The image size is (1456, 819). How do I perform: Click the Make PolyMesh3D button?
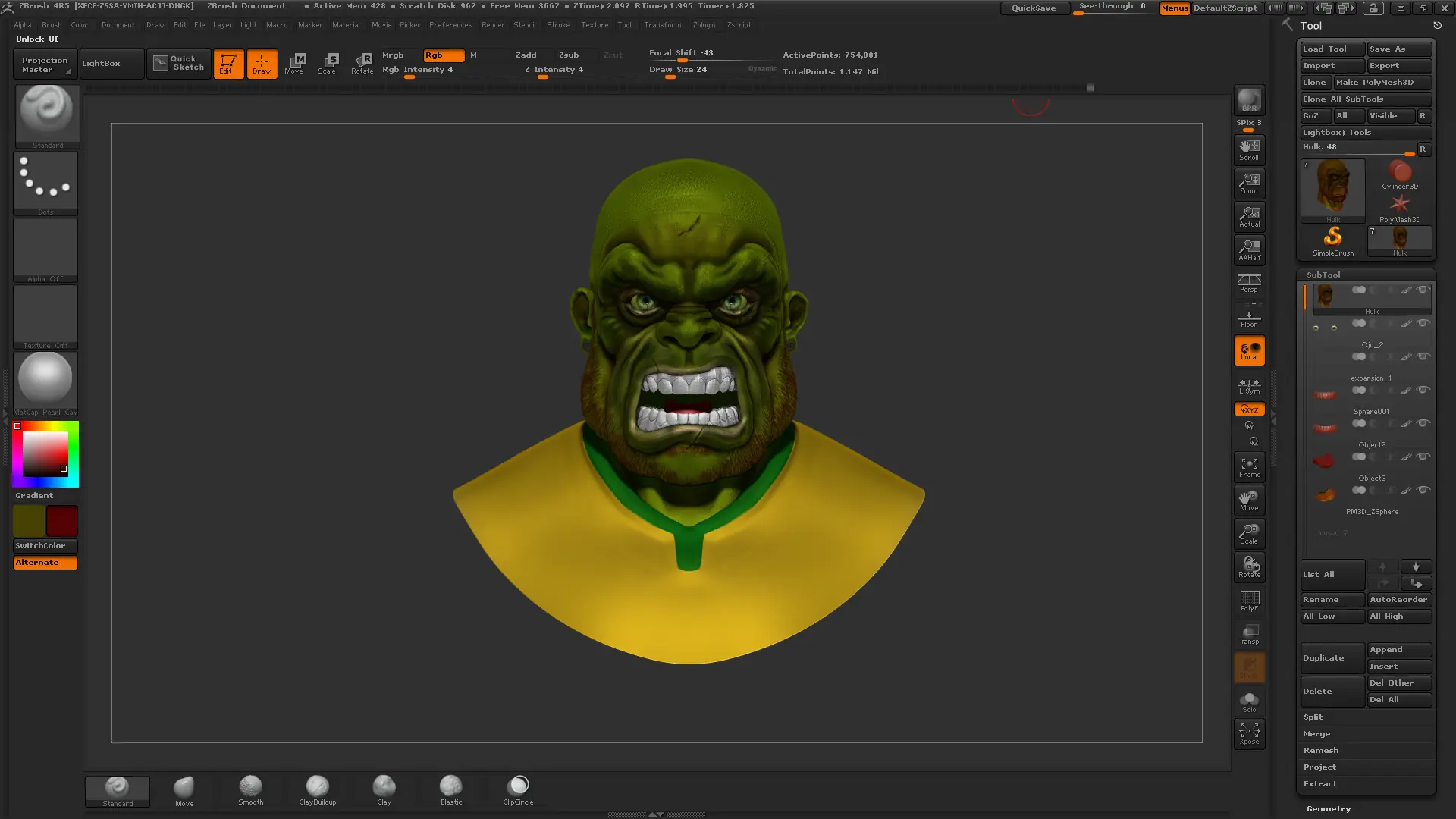[1382, 82]
